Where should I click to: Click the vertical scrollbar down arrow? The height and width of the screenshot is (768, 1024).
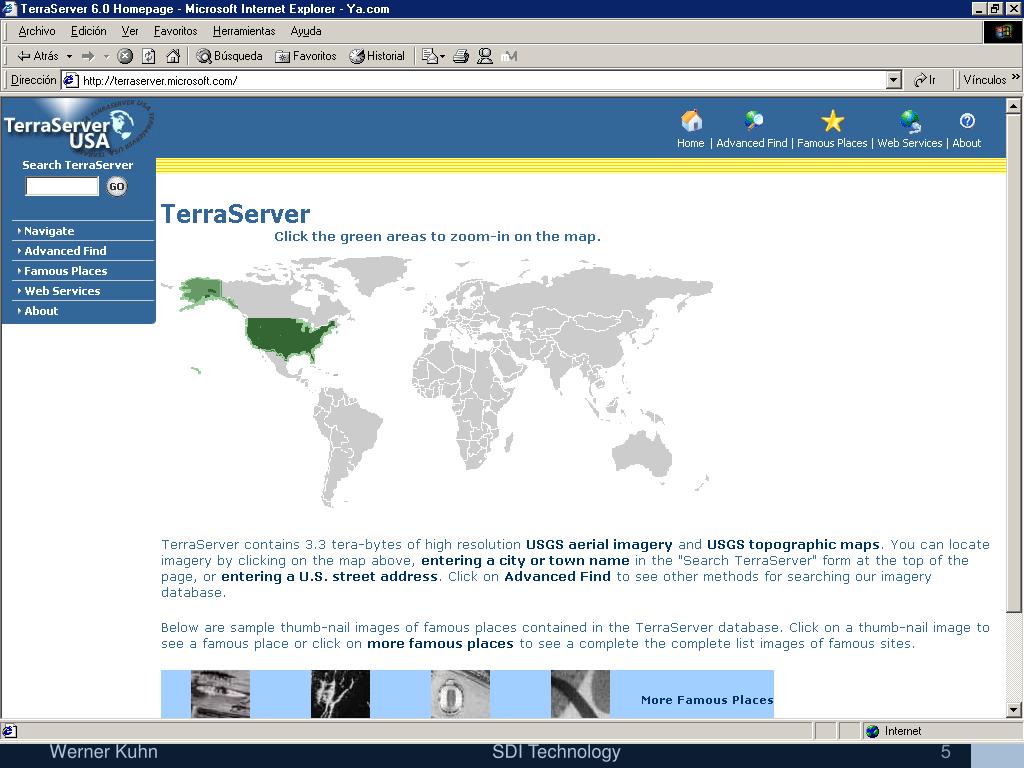pos(1014,710)
